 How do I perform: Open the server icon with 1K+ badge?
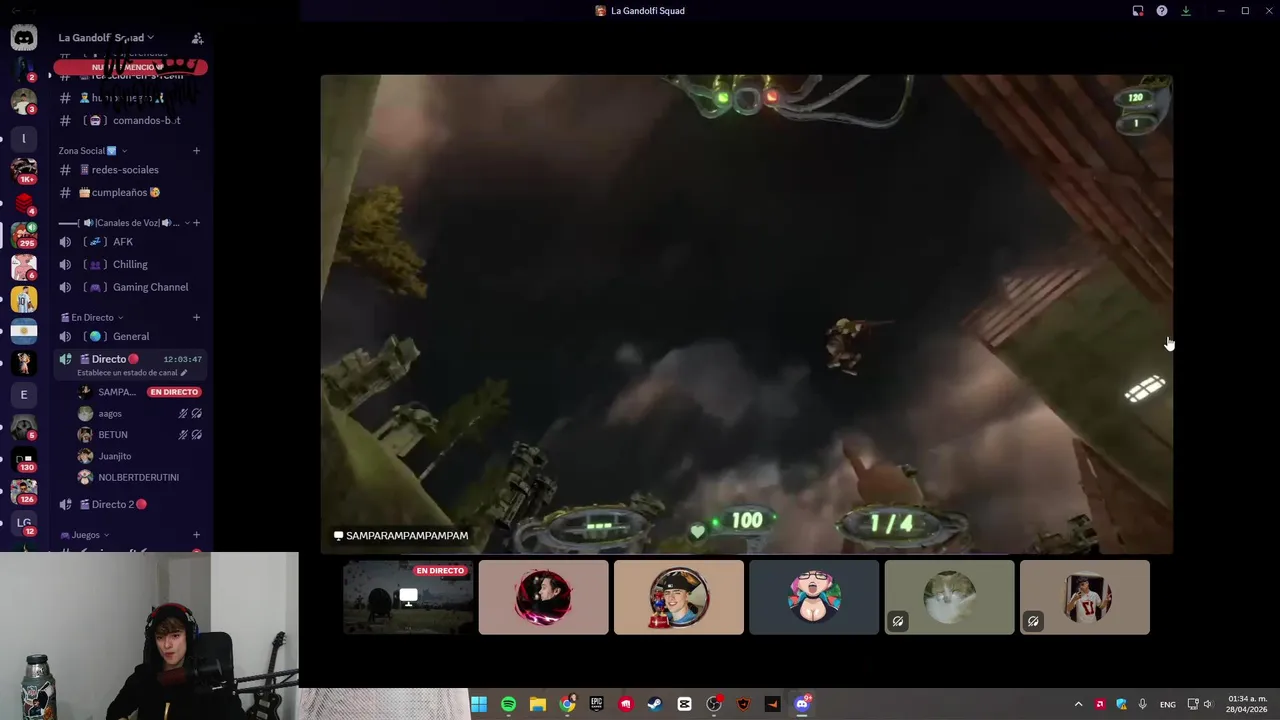pyautogui.click(x=24, y=169)
